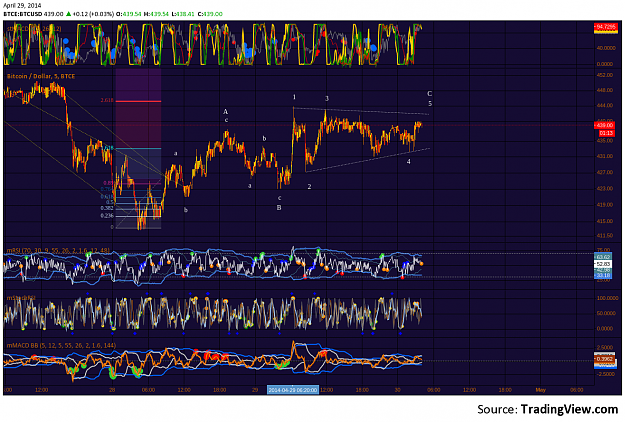Click the 52.83 RSI value label
The height and width of the screenshot is (422, 625).
[x=603, y=264]
